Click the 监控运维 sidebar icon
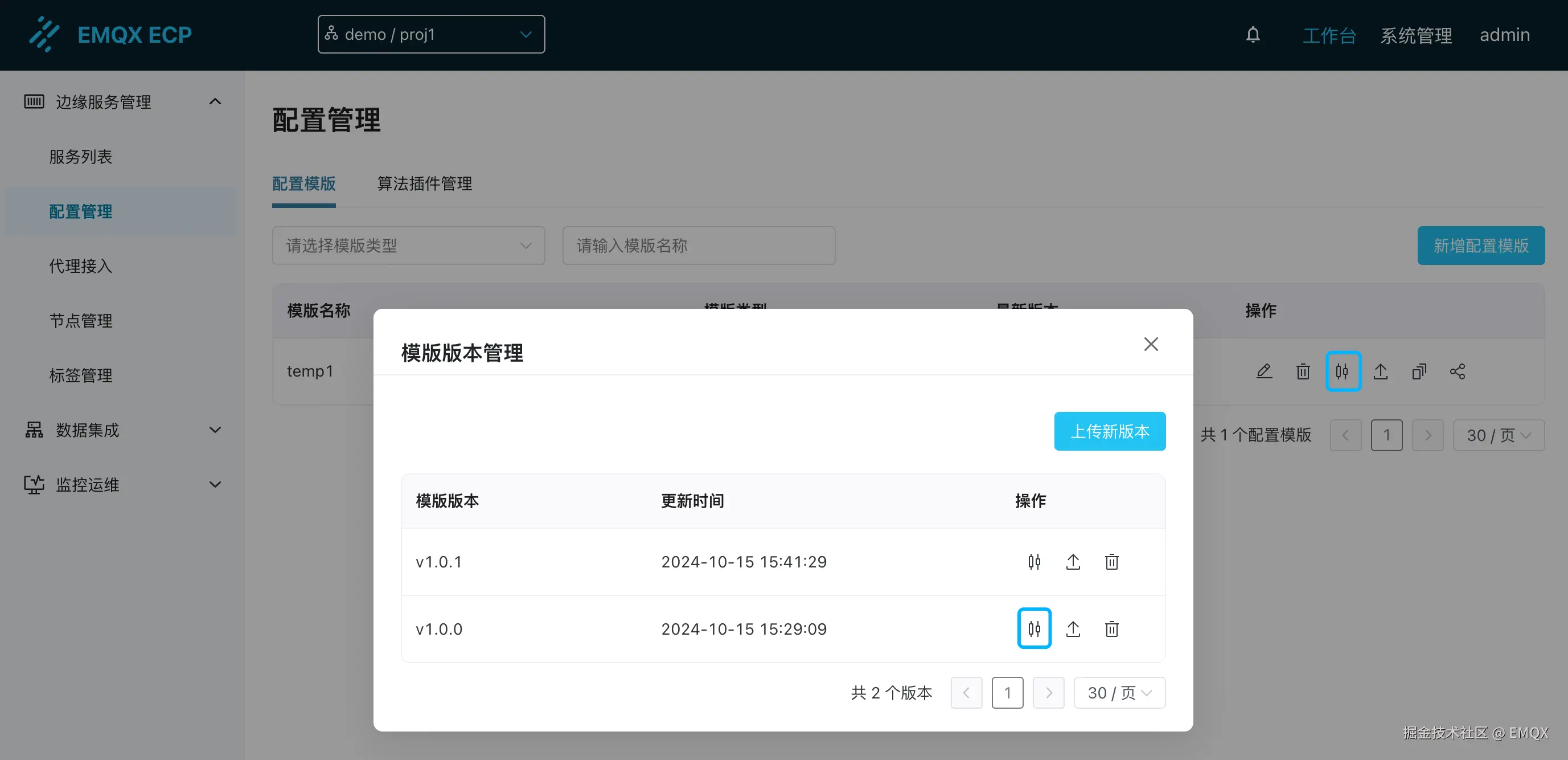Image resolution: width=1568 pixels, height=760 pixels. [x=34, y=484]
